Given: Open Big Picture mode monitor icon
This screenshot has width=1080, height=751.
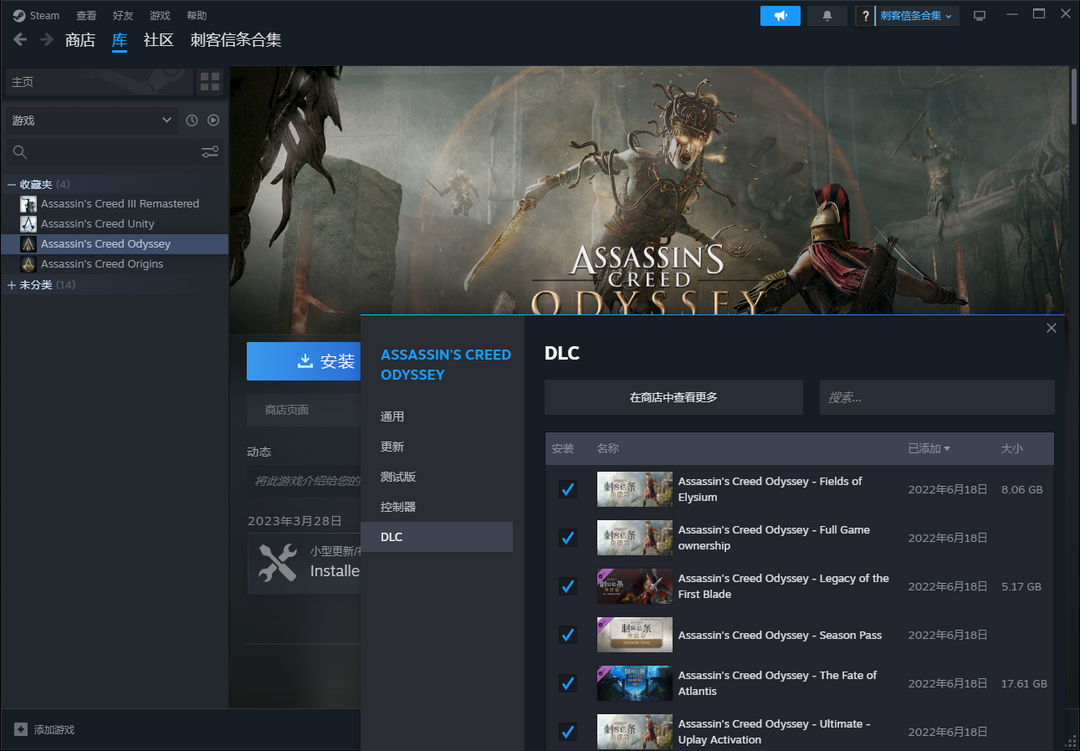Looking at the screenshot, I should click(x=979, y=16).
